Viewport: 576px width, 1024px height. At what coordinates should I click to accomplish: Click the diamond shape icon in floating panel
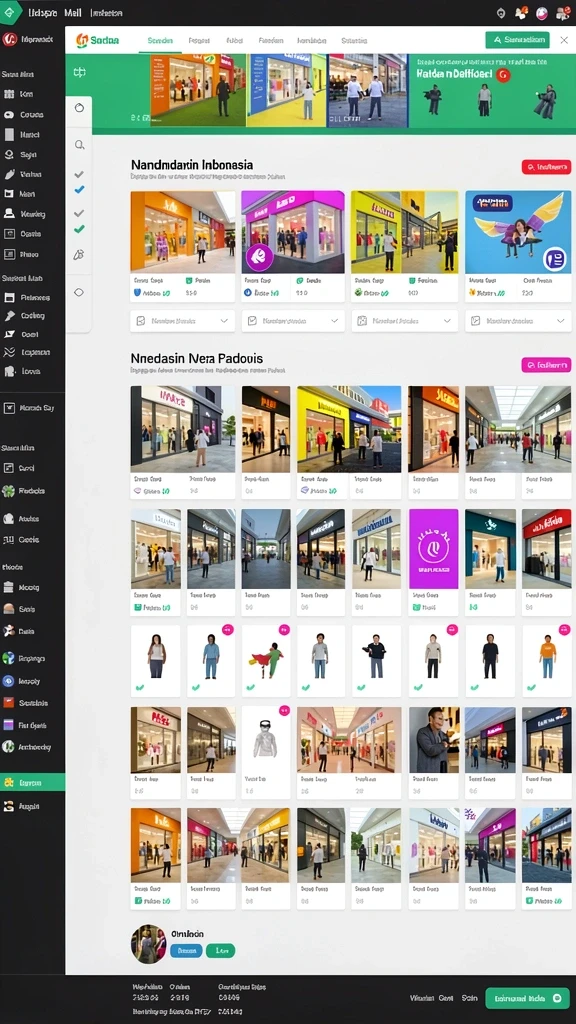(79, 292)
